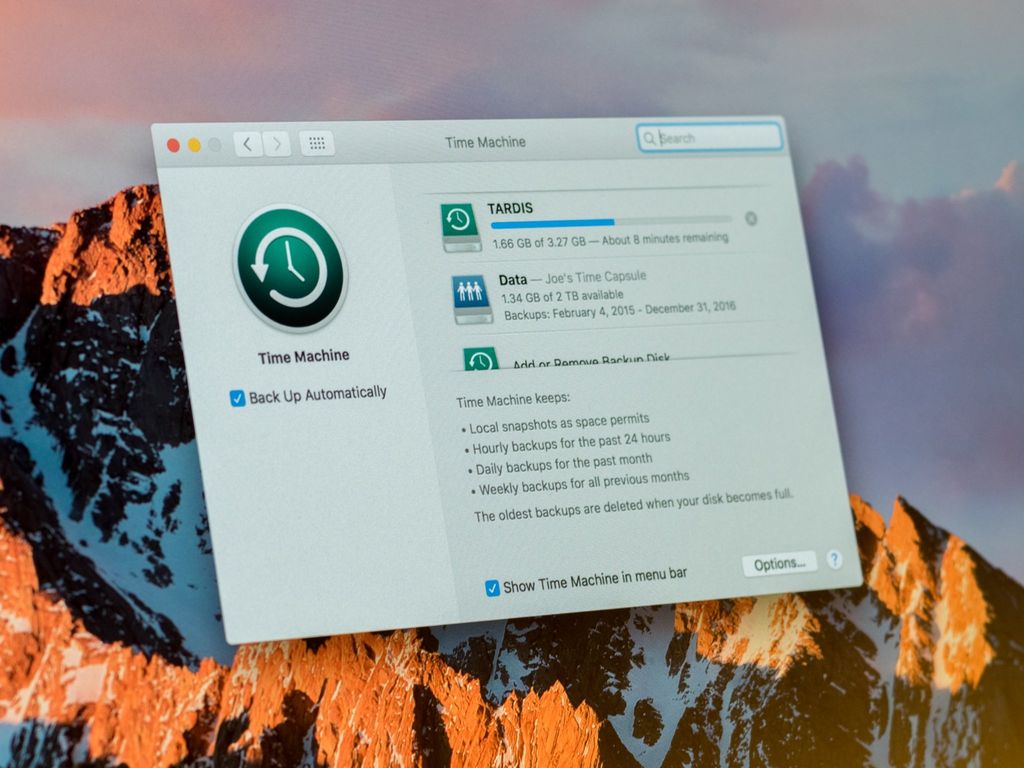
Task: Open the Options dialog
Action: (780, 561)
